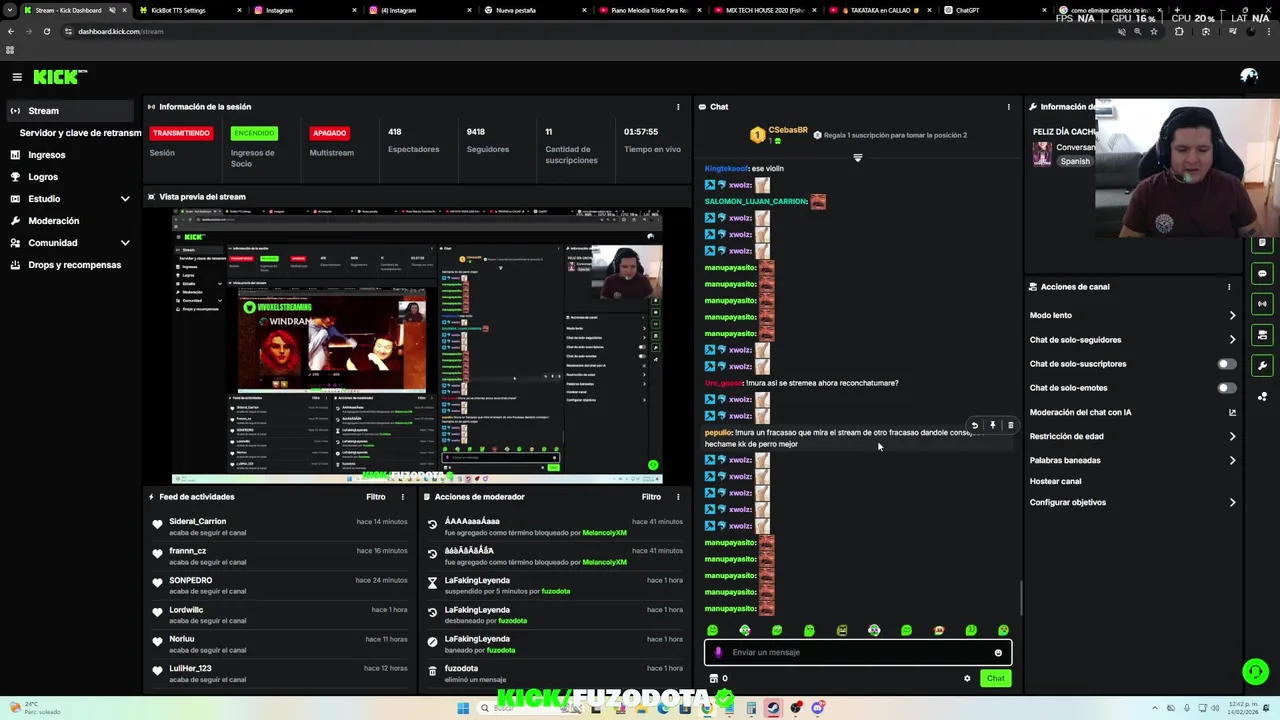Click the last emote in quick emote bar
The height and width of the screenshot is (720, 1280).
tap(1003, 630)
